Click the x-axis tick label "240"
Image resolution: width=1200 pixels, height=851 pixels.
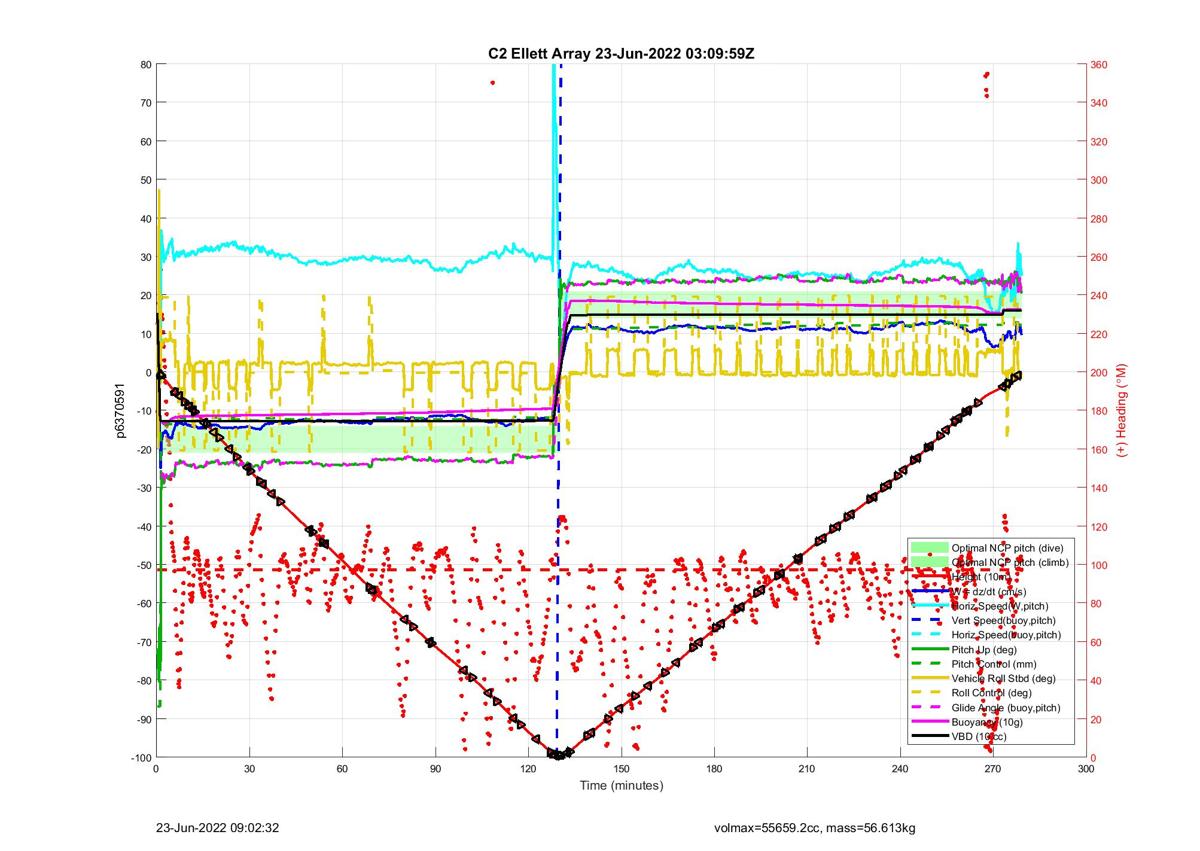pos(900,768)
